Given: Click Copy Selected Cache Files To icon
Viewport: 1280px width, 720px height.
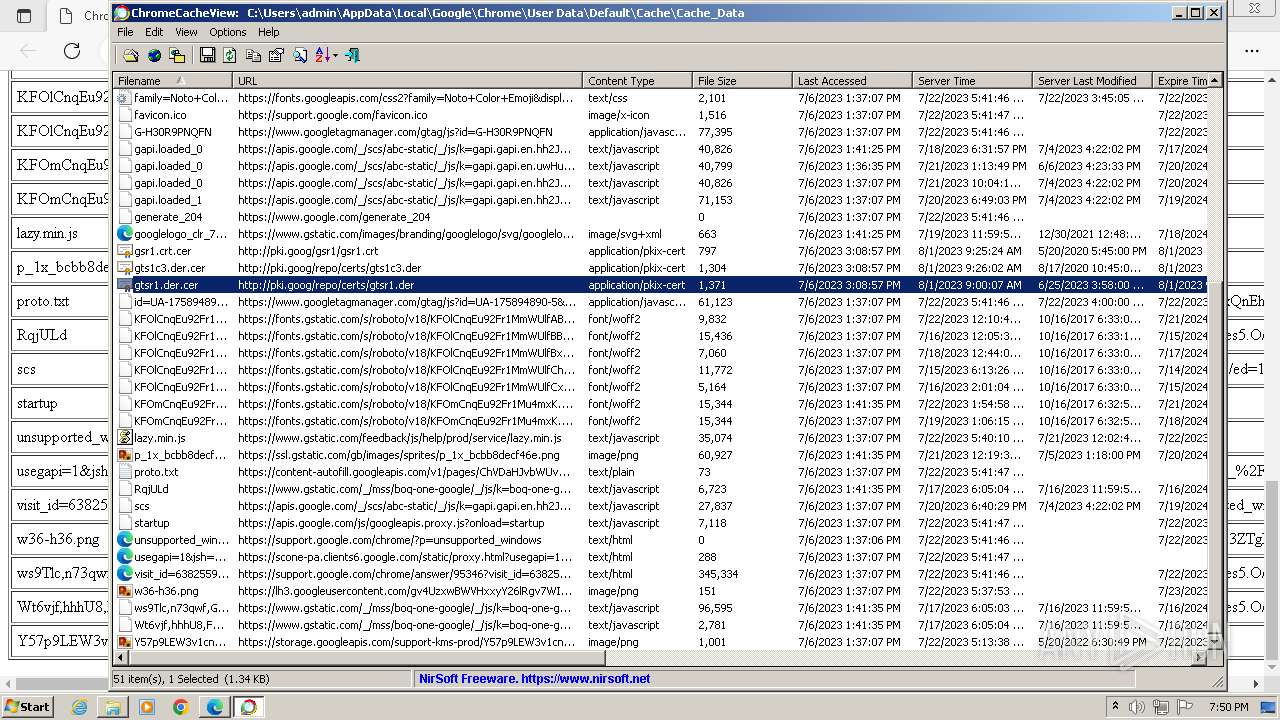Looking at the screenshot, I should [177, 56].
